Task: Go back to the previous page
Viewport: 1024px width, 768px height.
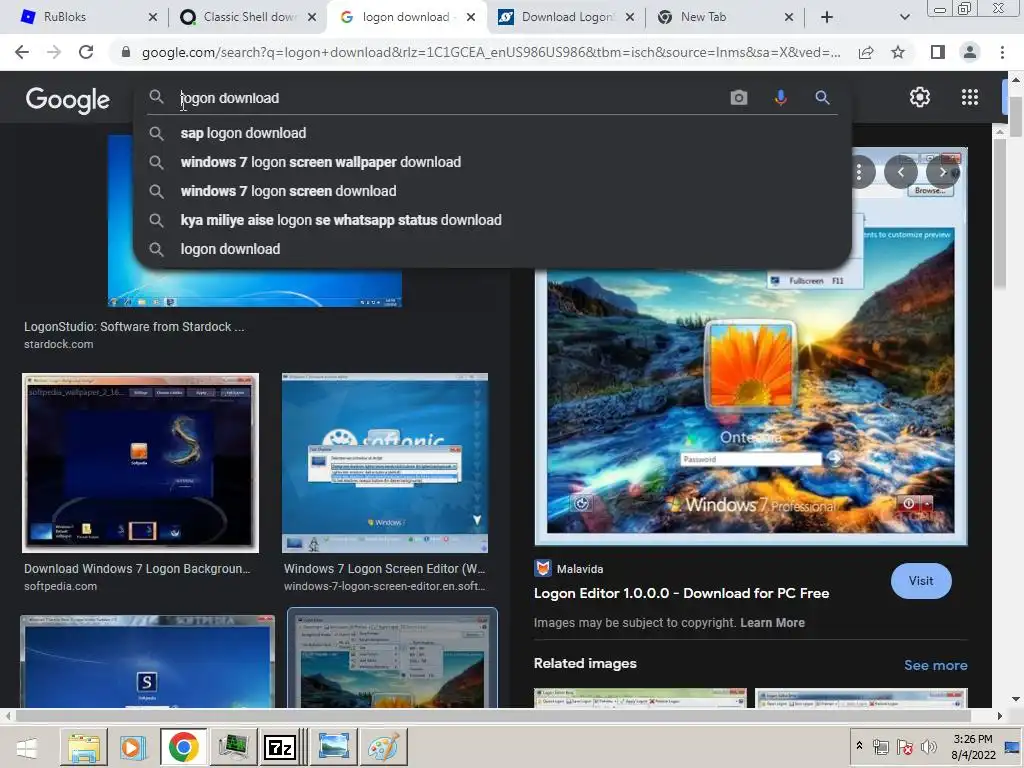Action: coord(22,52)
